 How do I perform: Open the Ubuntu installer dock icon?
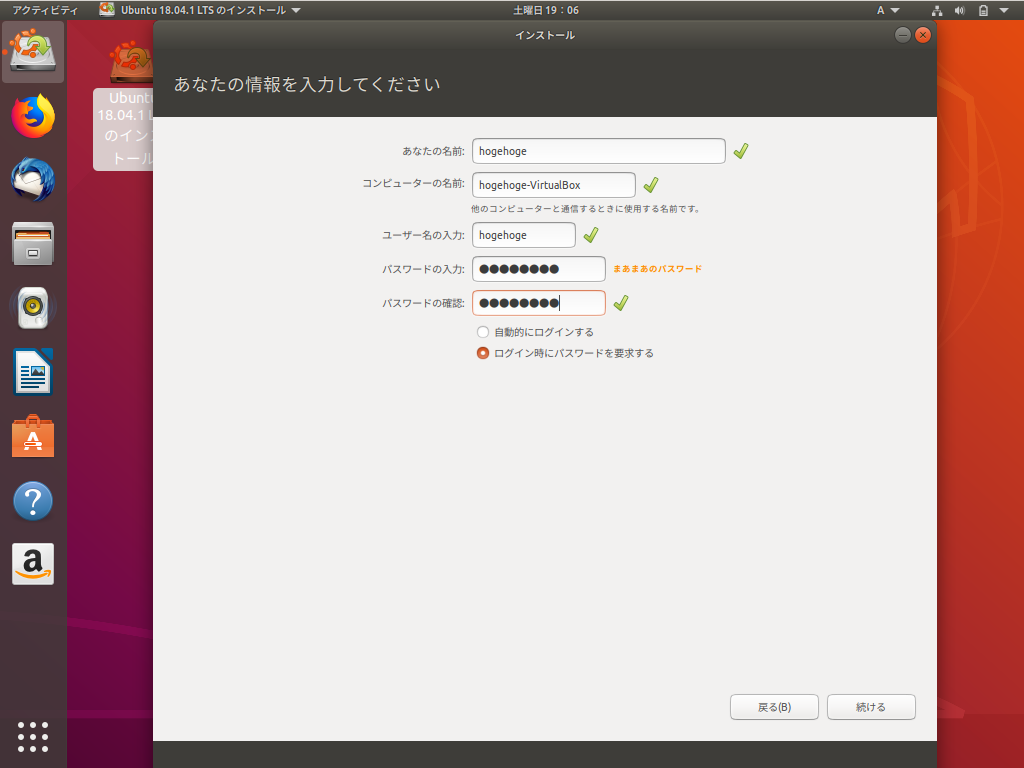coord(33,52)
